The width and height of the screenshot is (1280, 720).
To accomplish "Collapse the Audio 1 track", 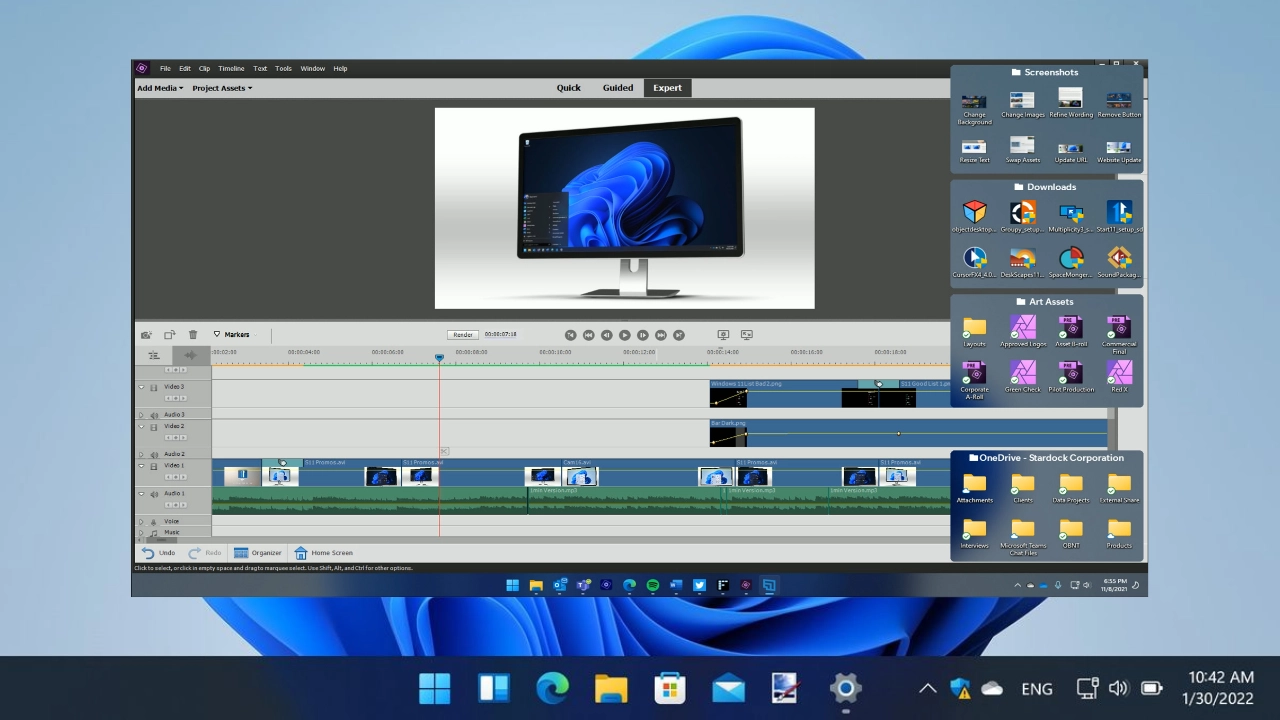I will coord(141,494).
